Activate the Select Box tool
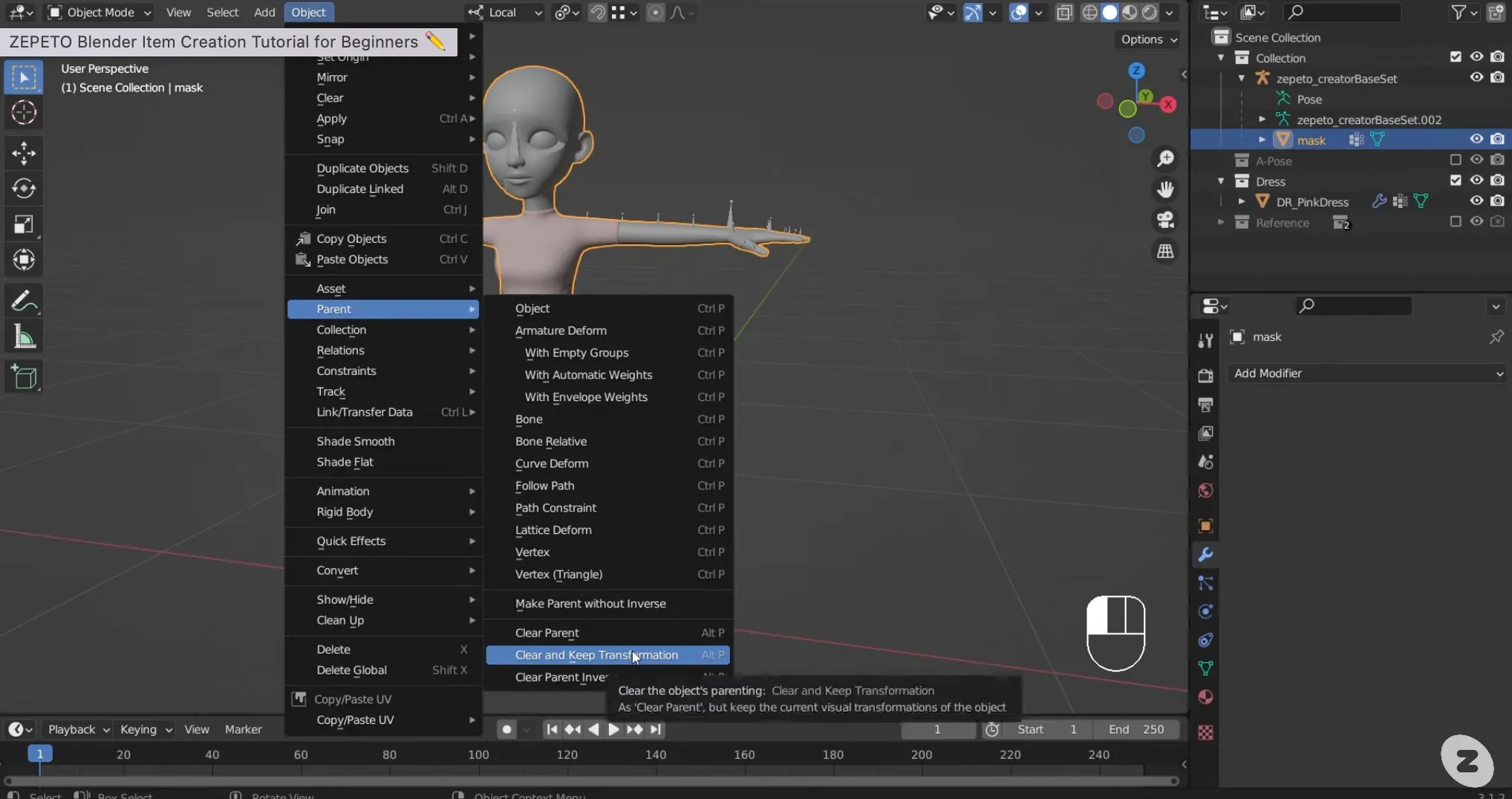1512x799 pixels. click(x=24, y=77)
